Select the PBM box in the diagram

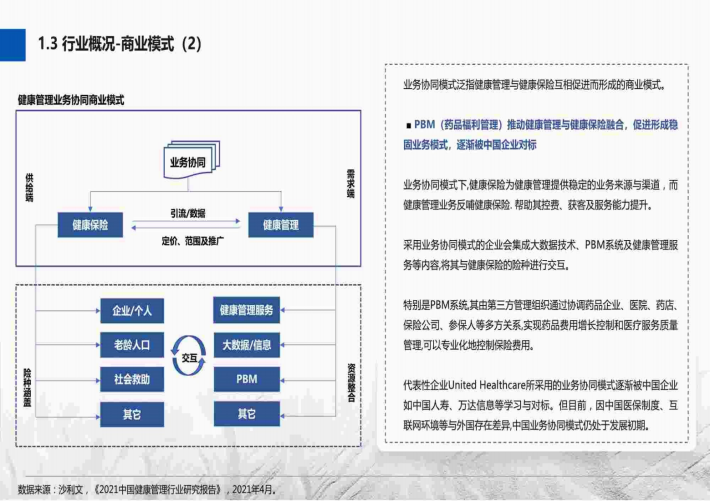point(247,379)
